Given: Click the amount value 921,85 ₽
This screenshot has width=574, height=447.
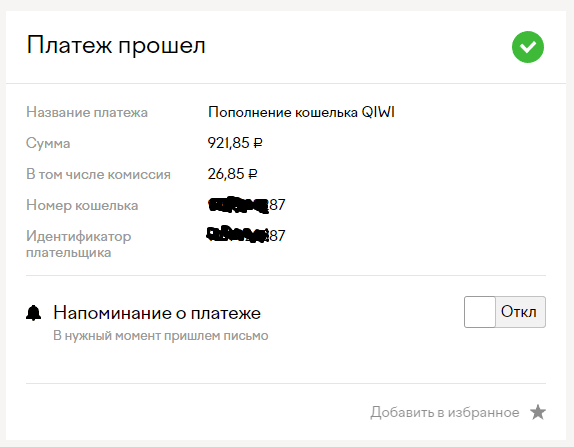Looking at the screenshot, I should click(235, 143).
